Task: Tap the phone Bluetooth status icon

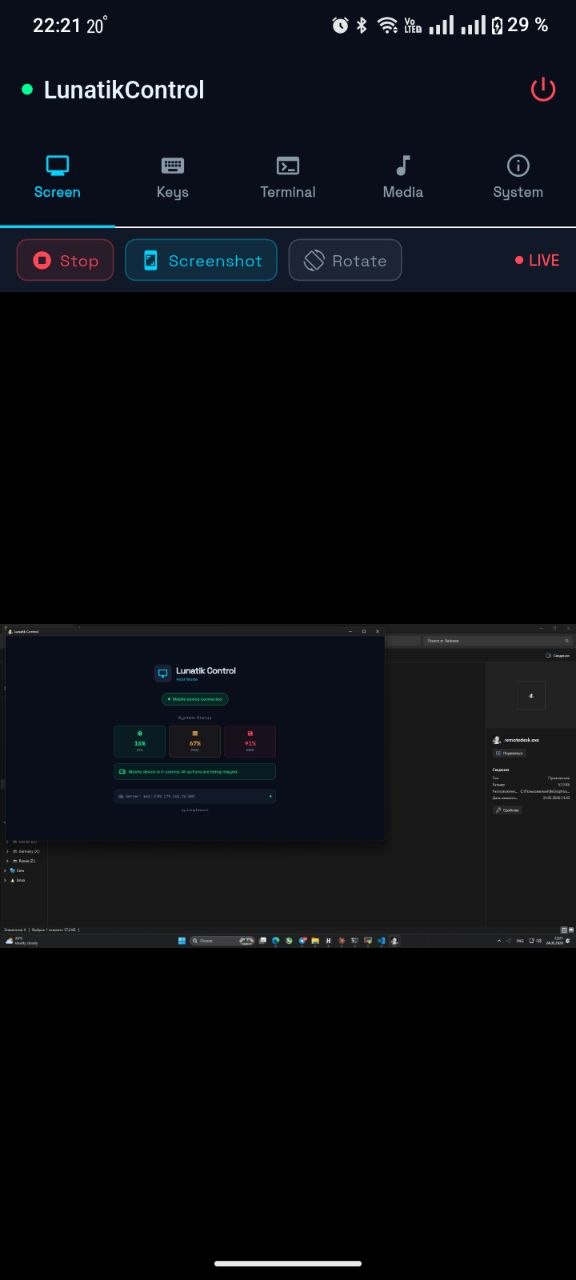Action: 362,26
